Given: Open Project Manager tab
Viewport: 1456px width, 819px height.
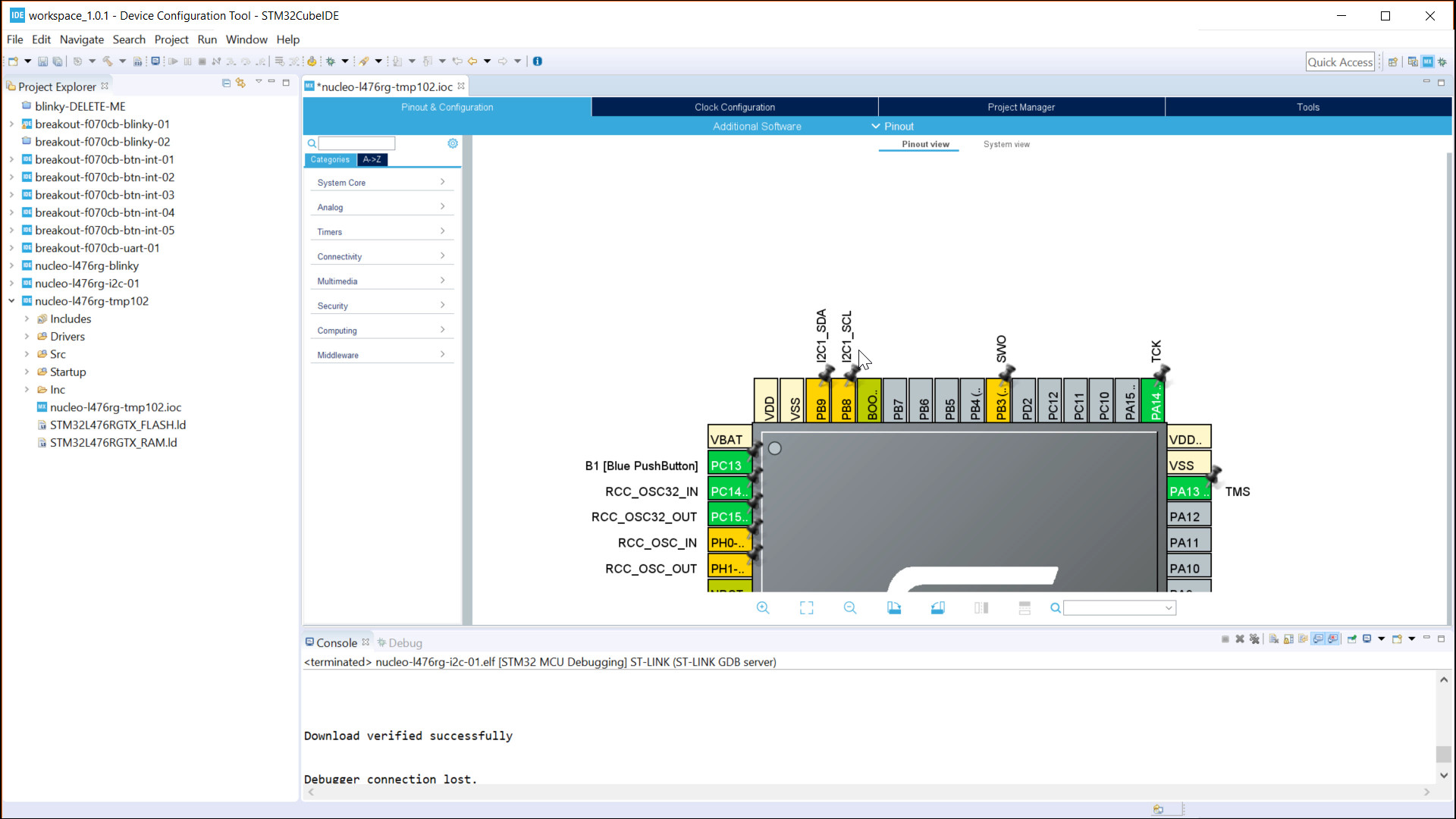Looking at the screenshot, I should (1020, 107).
